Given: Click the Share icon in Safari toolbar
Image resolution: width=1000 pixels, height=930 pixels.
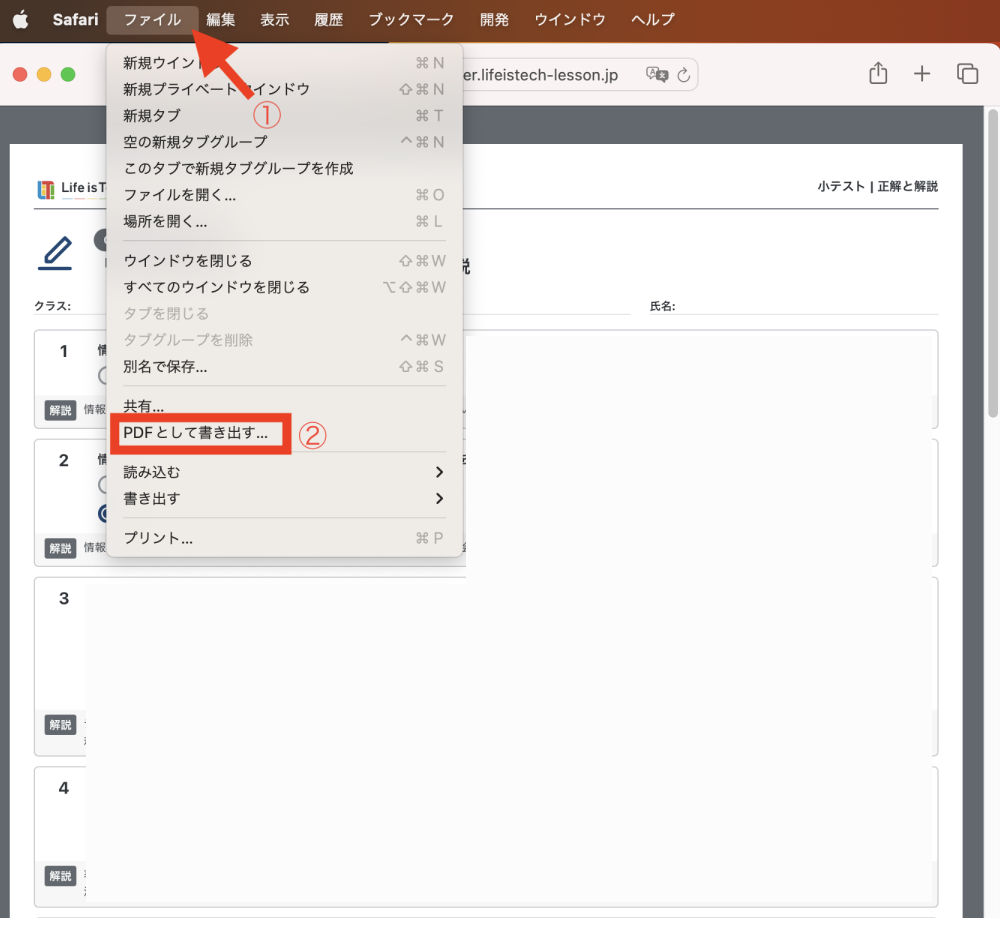Looking at the screenshot, I should pos(878,74).
